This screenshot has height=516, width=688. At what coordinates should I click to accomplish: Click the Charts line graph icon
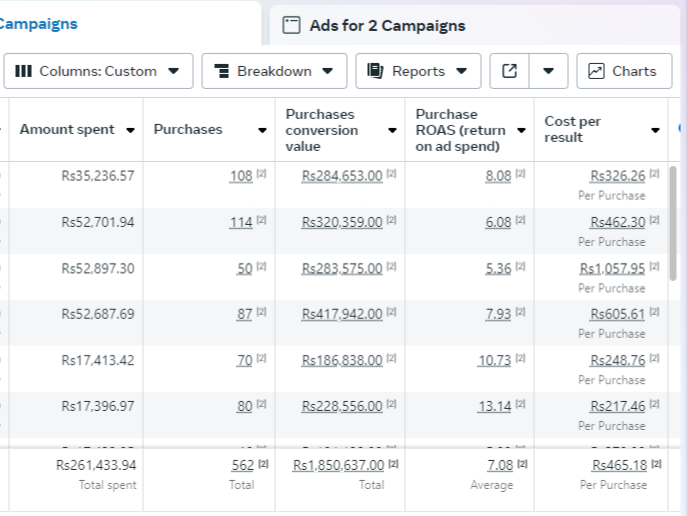pyautogui.click(x=596, y=71)
